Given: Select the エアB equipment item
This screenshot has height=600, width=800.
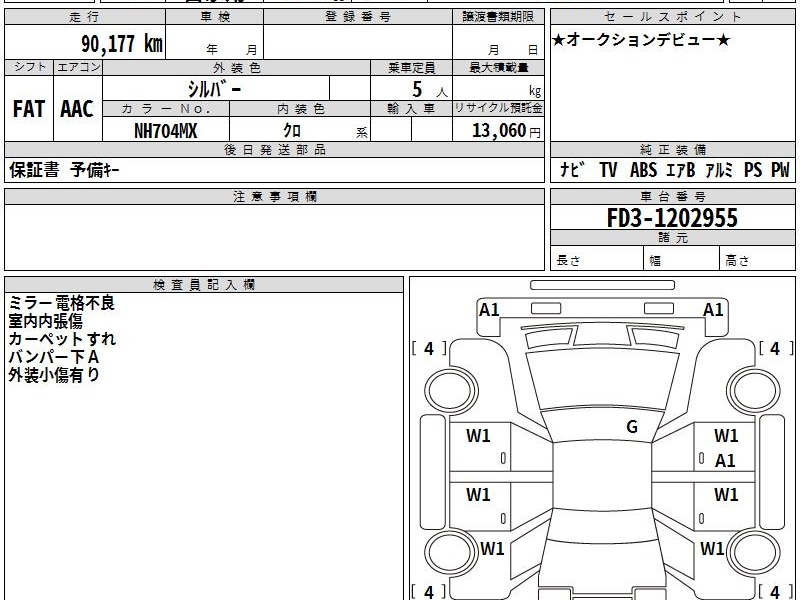Looking at the screenshot, I should tap(681, 170).
